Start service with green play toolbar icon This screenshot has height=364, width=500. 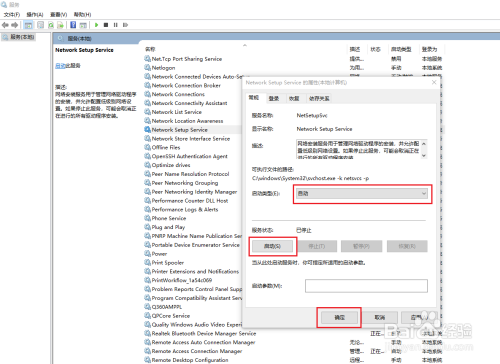[96, 25]
